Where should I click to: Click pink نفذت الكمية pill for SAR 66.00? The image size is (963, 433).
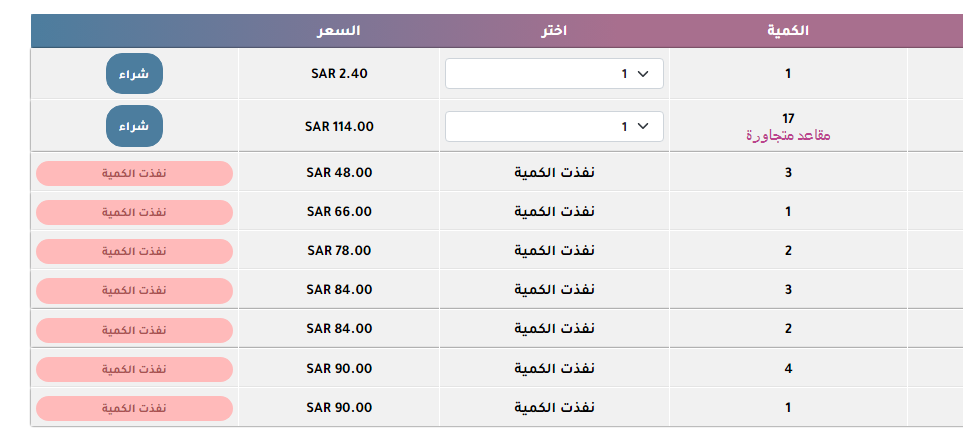coord(135,213)
